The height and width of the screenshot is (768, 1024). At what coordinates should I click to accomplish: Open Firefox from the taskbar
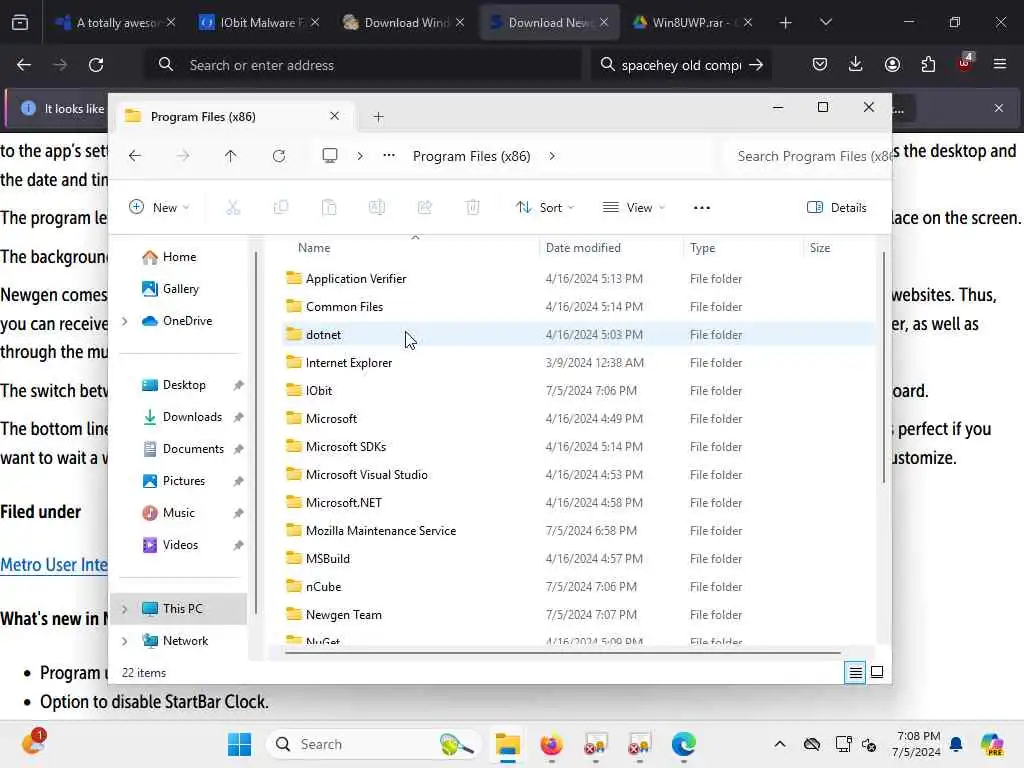(551, 744)
